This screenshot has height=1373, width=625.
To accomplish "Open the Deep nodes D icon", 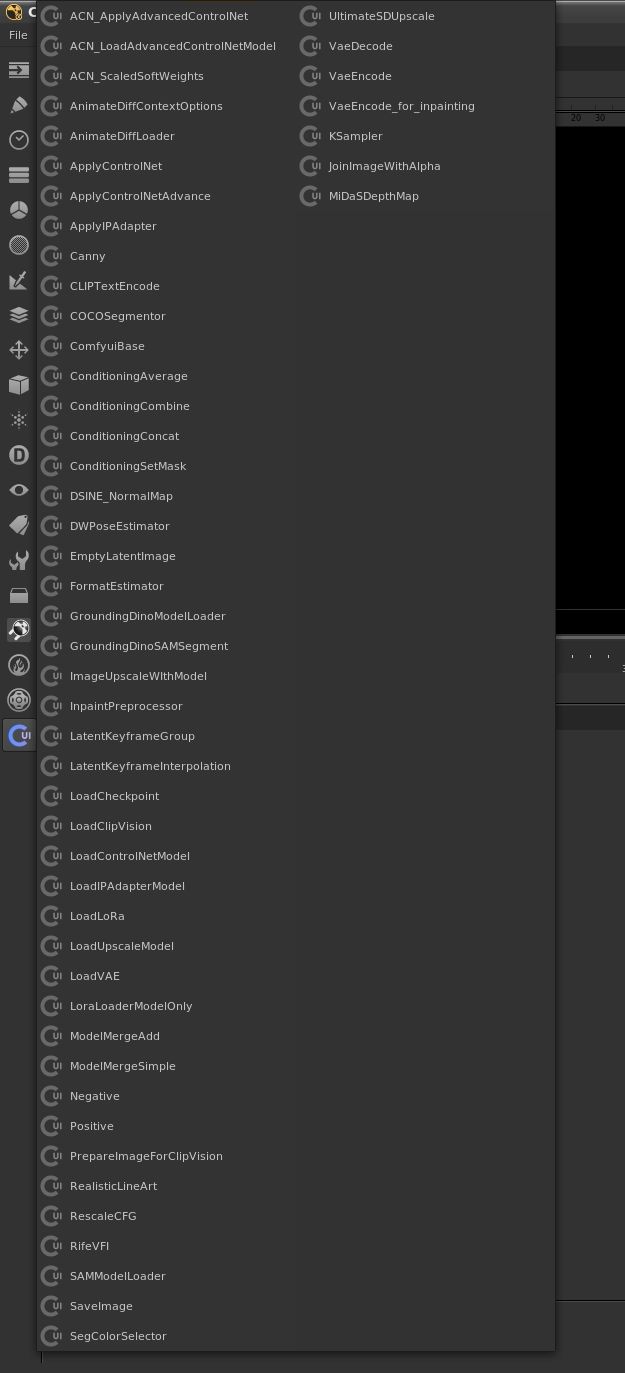I will (x=18, y=455).
